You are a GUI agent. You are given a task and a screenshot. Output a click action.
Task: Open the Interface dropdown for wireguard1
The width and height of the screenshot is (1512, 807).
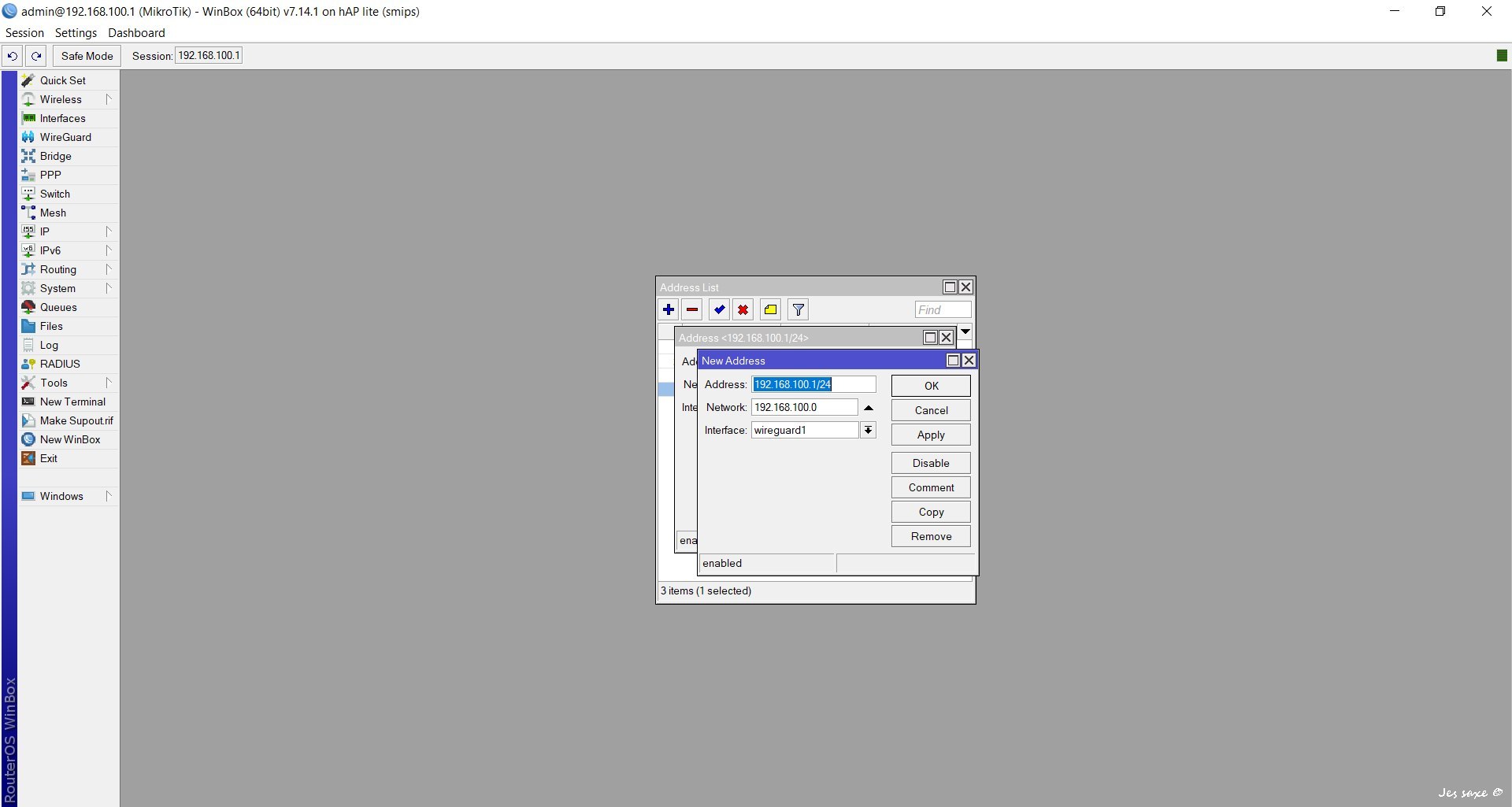coord(868,430)
